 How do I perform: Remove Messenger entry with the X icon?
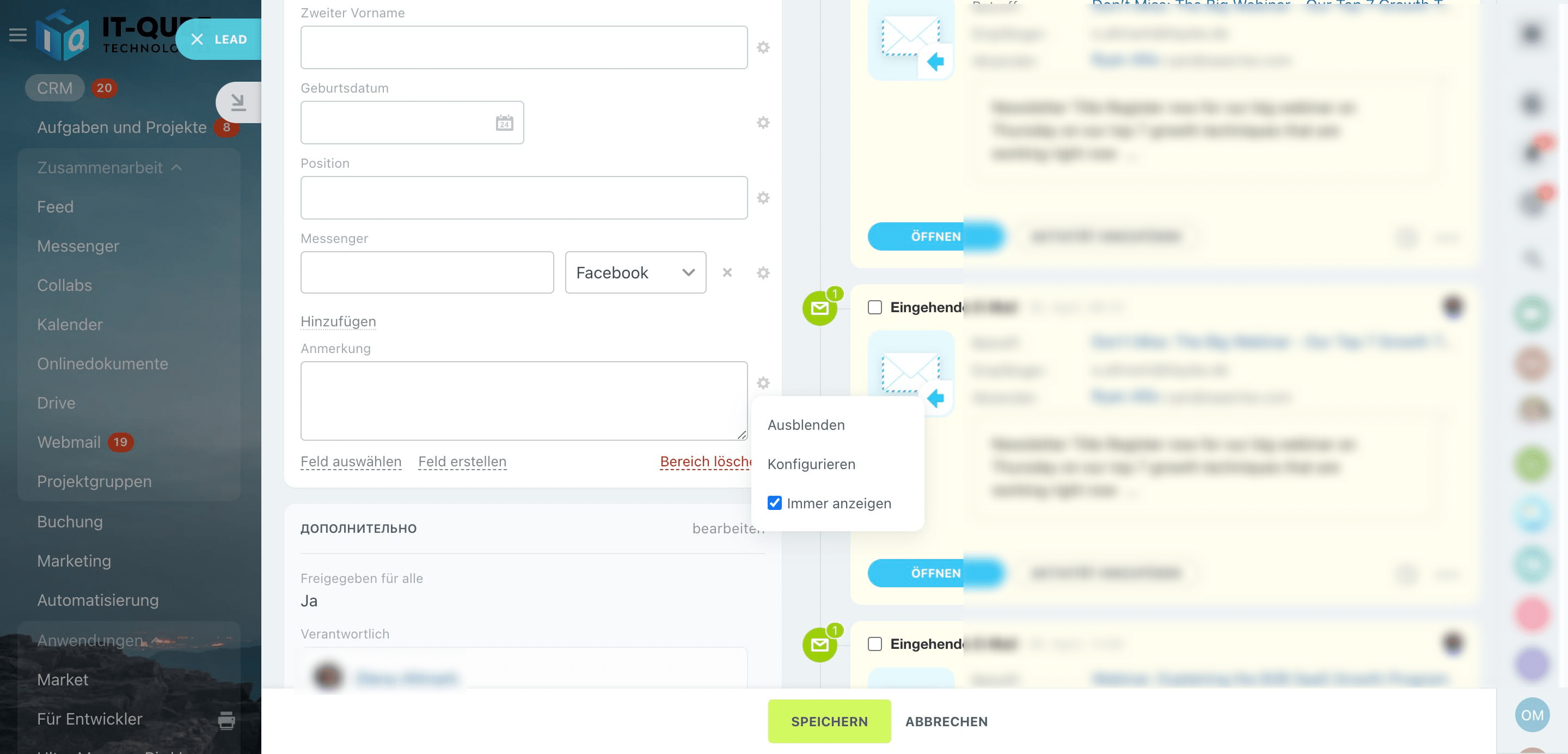click(x=727, y=273)
